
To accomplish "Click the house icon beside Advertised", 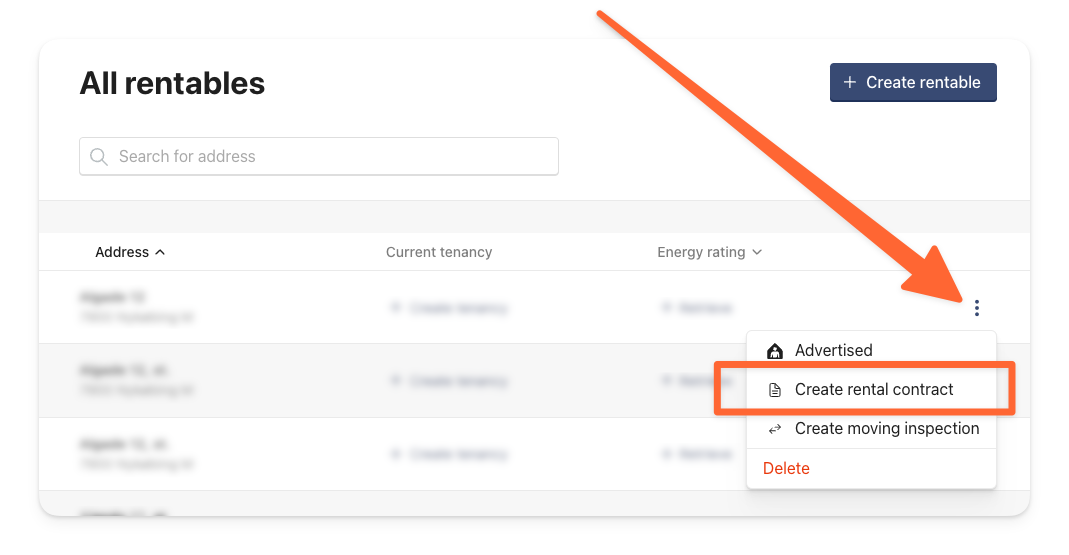I will 774,351.
